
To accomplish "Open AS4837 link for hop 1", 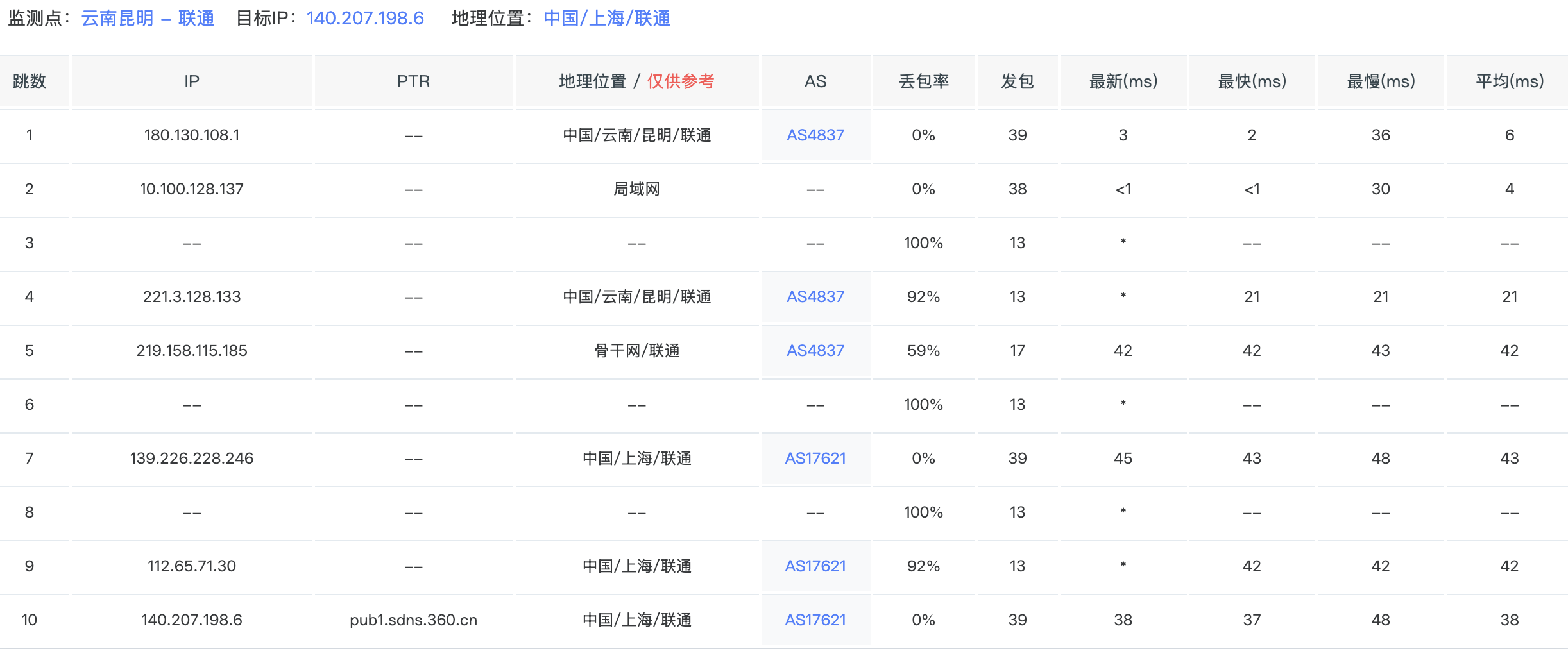I will pyautogui.click(x=815, y=135).
